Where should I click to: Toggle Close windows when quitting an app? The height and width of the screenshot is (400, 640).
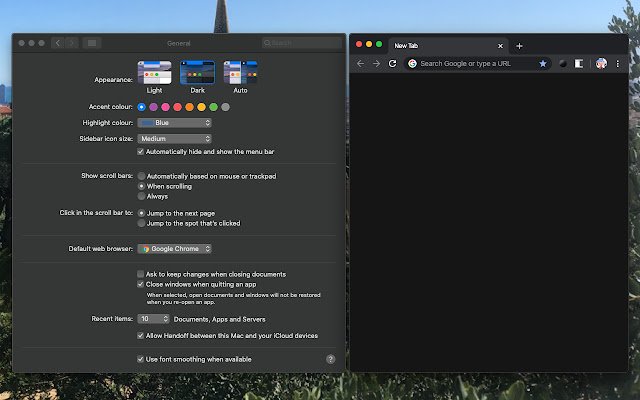[x=140, y=284]
